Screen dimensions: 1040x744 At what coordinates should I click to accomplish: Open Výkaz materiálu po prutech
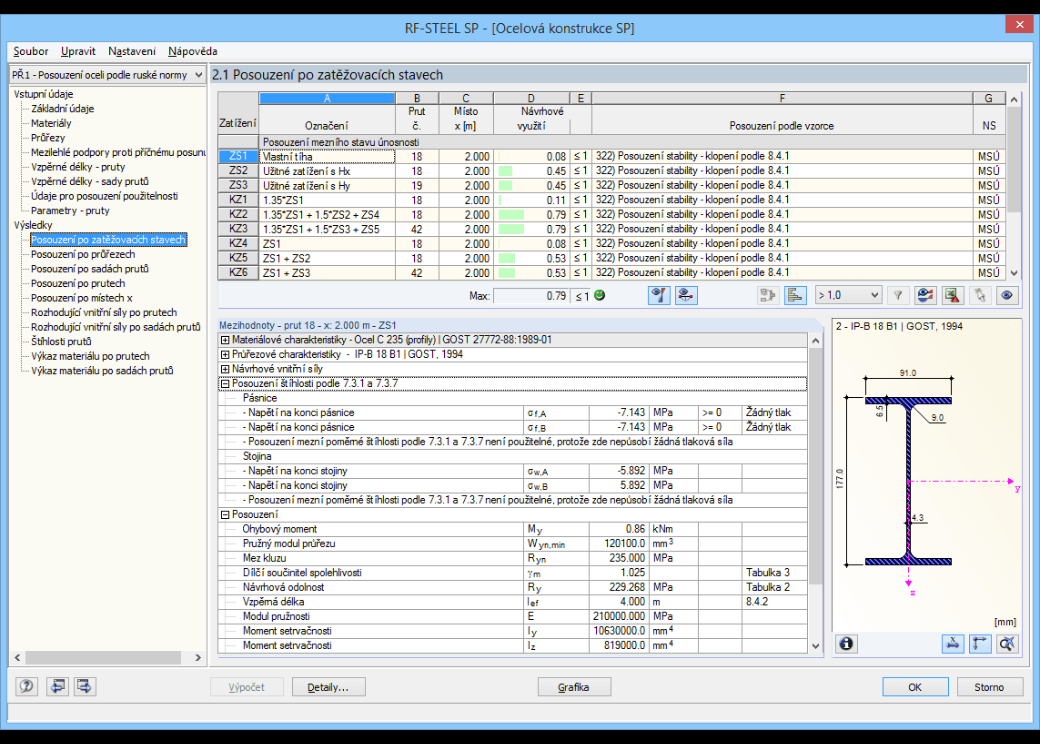[x=90, y=356]
